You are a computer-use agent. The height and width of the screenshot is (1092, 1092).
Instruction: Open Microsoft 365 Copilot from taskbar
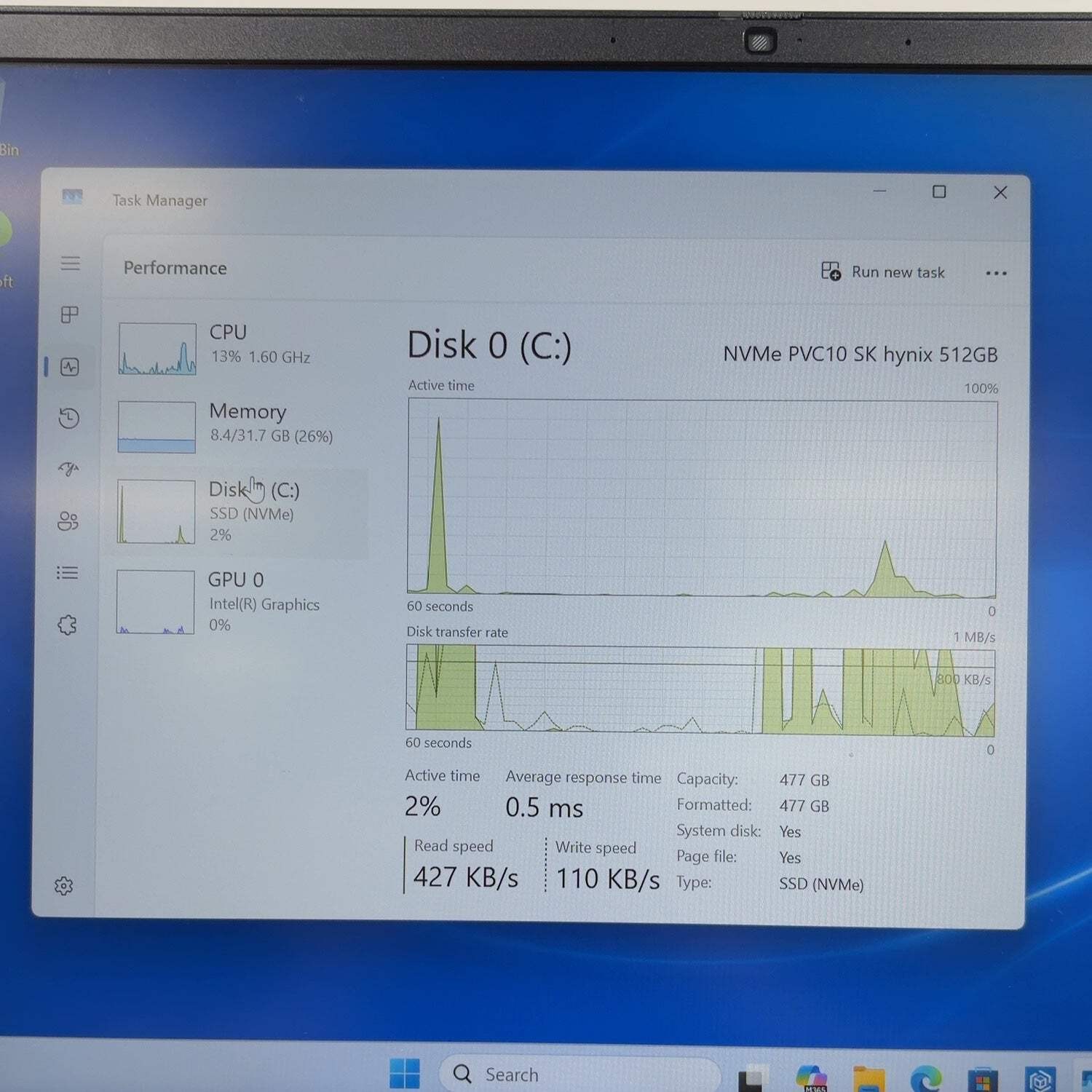coord(812,1077)
